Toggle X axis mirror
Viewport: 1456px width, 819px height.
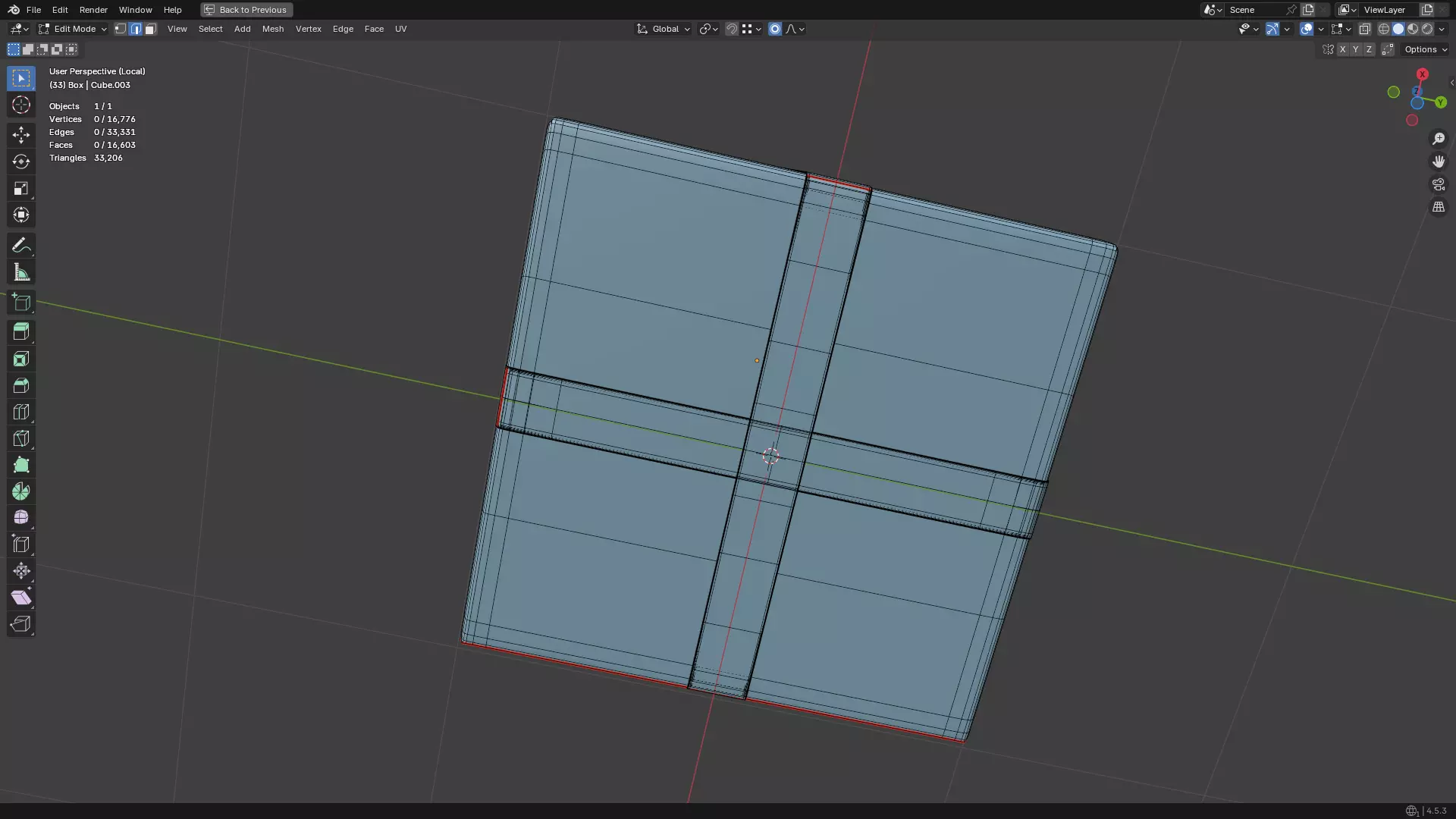[x=1342, y=49]
